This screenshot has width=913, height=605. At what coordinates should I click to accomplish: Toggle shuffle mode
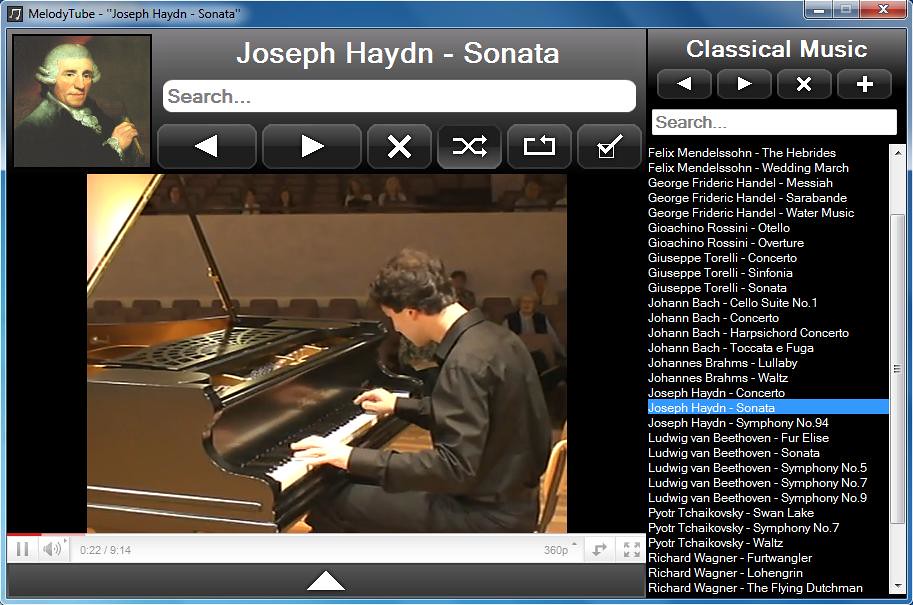469,146
